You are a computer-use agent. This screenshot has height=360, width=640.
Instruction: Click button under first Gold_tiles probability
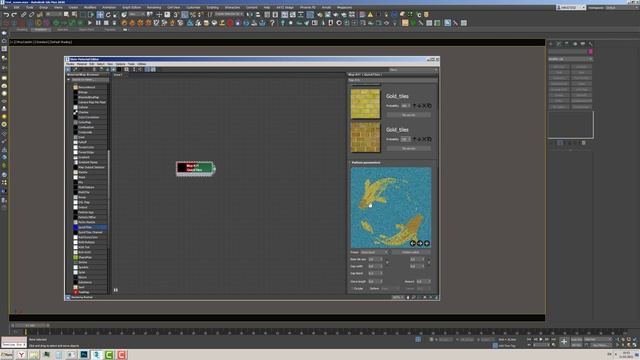coord(409,115)
